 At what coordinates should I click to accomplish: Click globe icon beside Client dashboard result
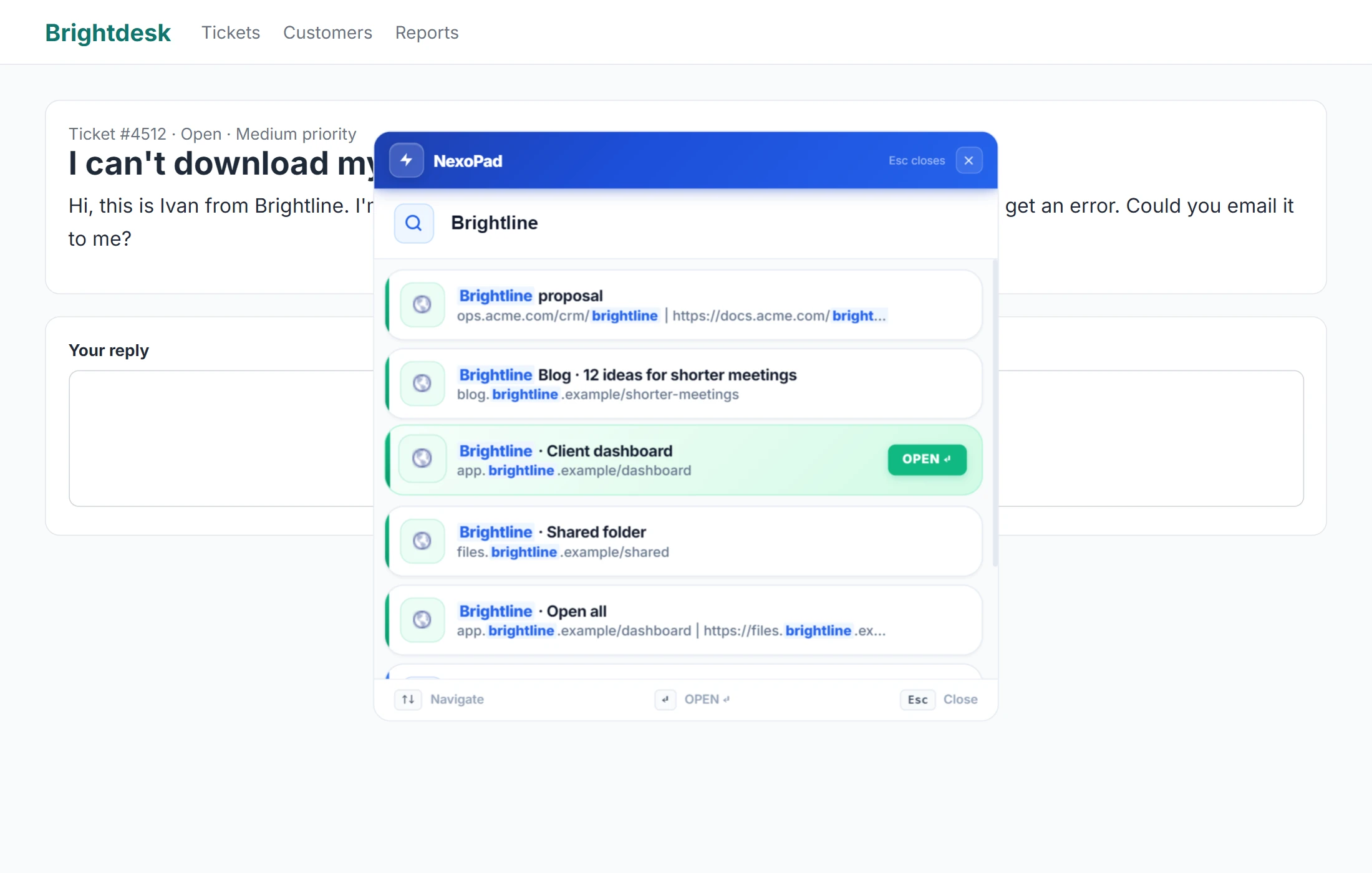(x=422, y=458)
